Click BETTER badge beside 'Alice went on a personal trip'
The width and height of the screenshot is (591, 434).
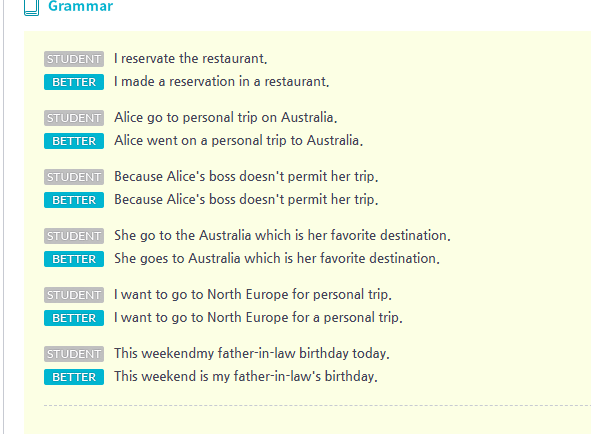(x=74, y=141)
